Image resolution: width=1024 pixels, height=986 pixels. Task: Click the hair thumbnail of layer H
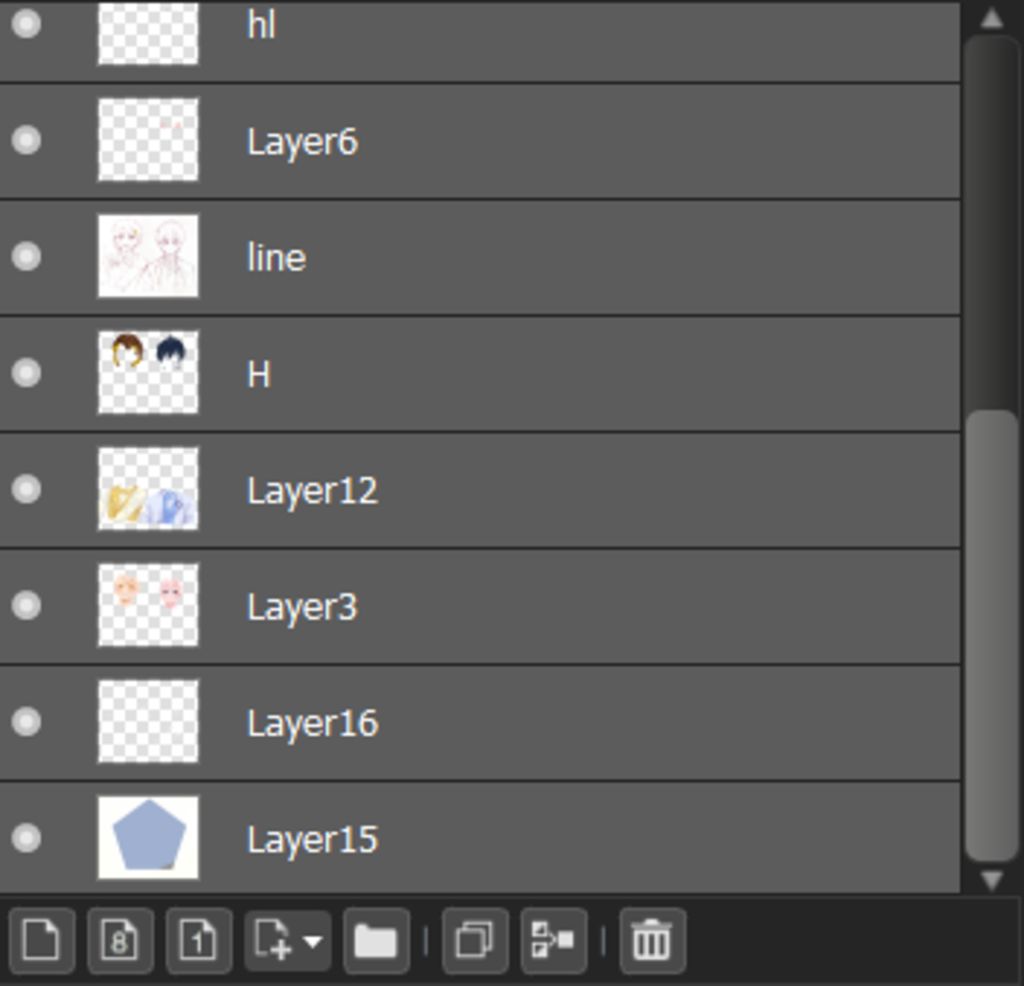tap(148, 372)
